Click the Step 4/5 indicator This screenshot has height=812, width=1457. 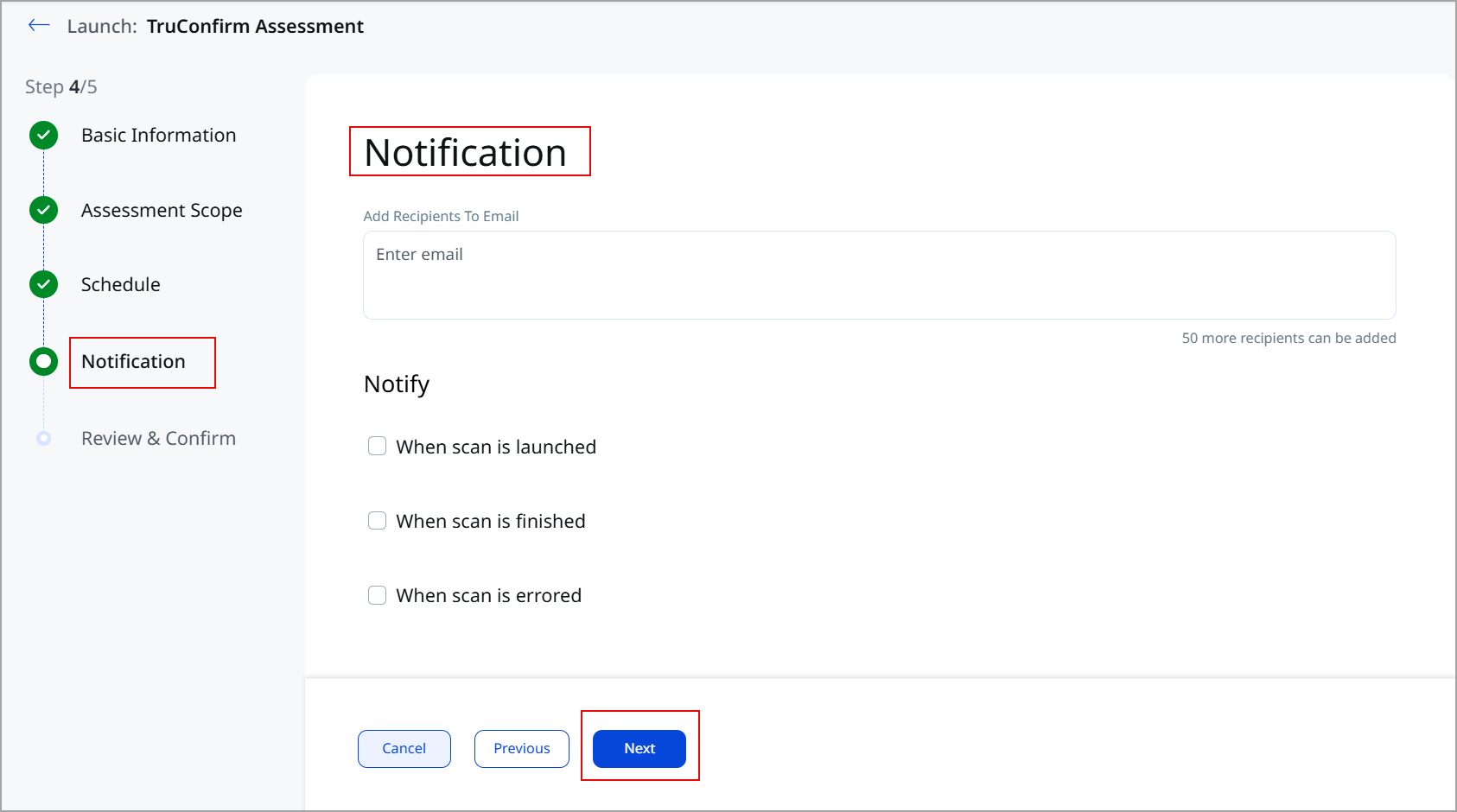[60, 86]
